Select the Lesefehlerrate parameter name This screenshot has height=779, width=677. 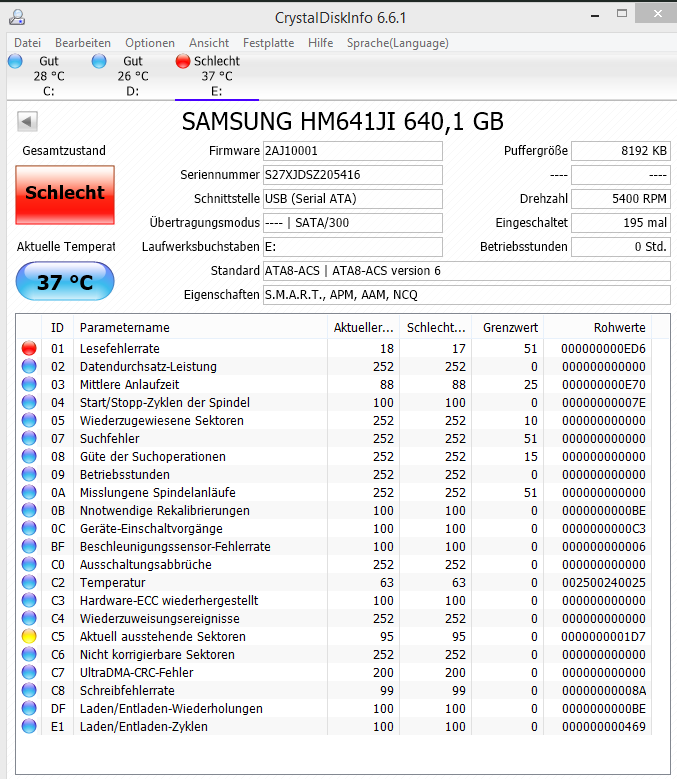pyautogui.click(x=120, y=349)
